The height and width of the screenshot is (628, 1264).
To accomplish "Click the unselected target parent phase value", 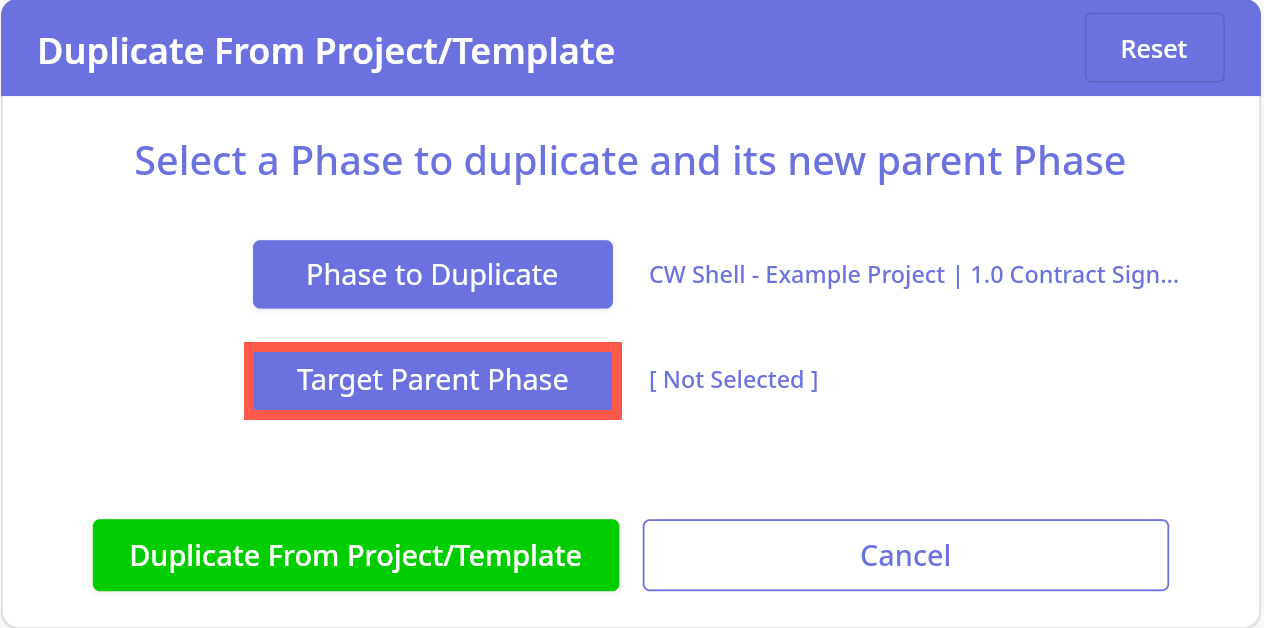I will [733, 380].
